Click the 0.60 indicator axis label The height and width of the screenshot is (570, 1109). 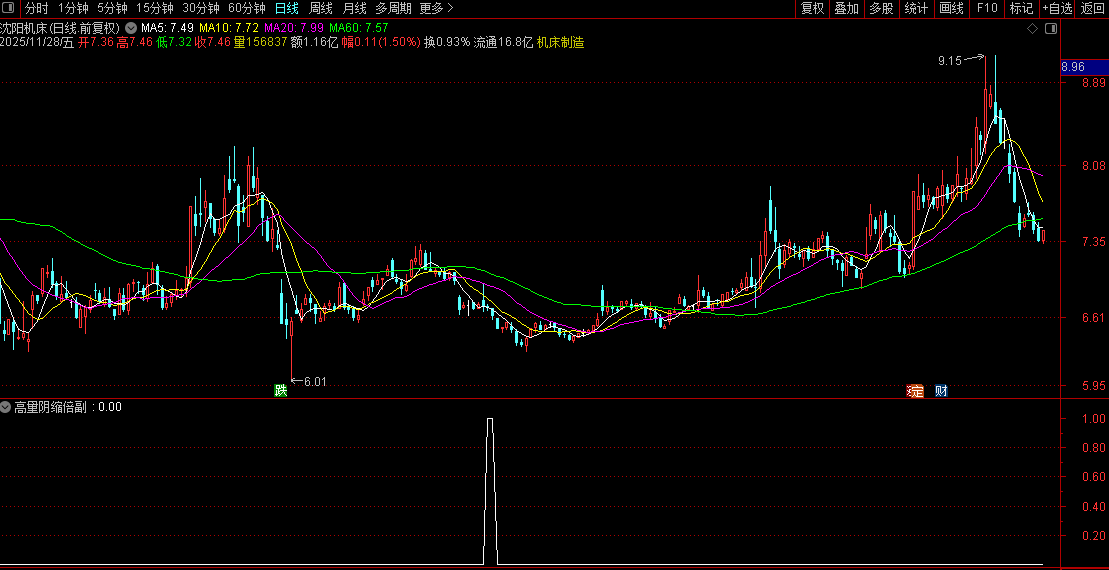pos(1095,477)
